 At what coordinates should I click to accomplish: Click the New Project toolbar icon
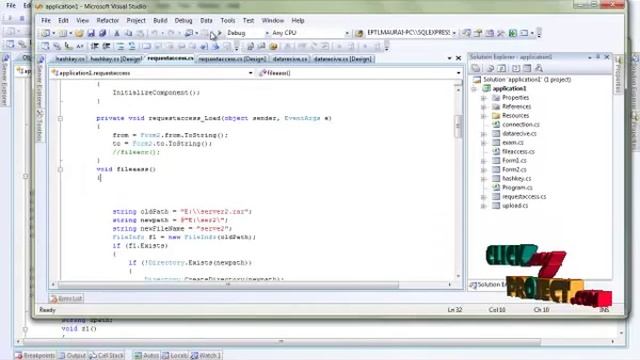coord(46,33)
